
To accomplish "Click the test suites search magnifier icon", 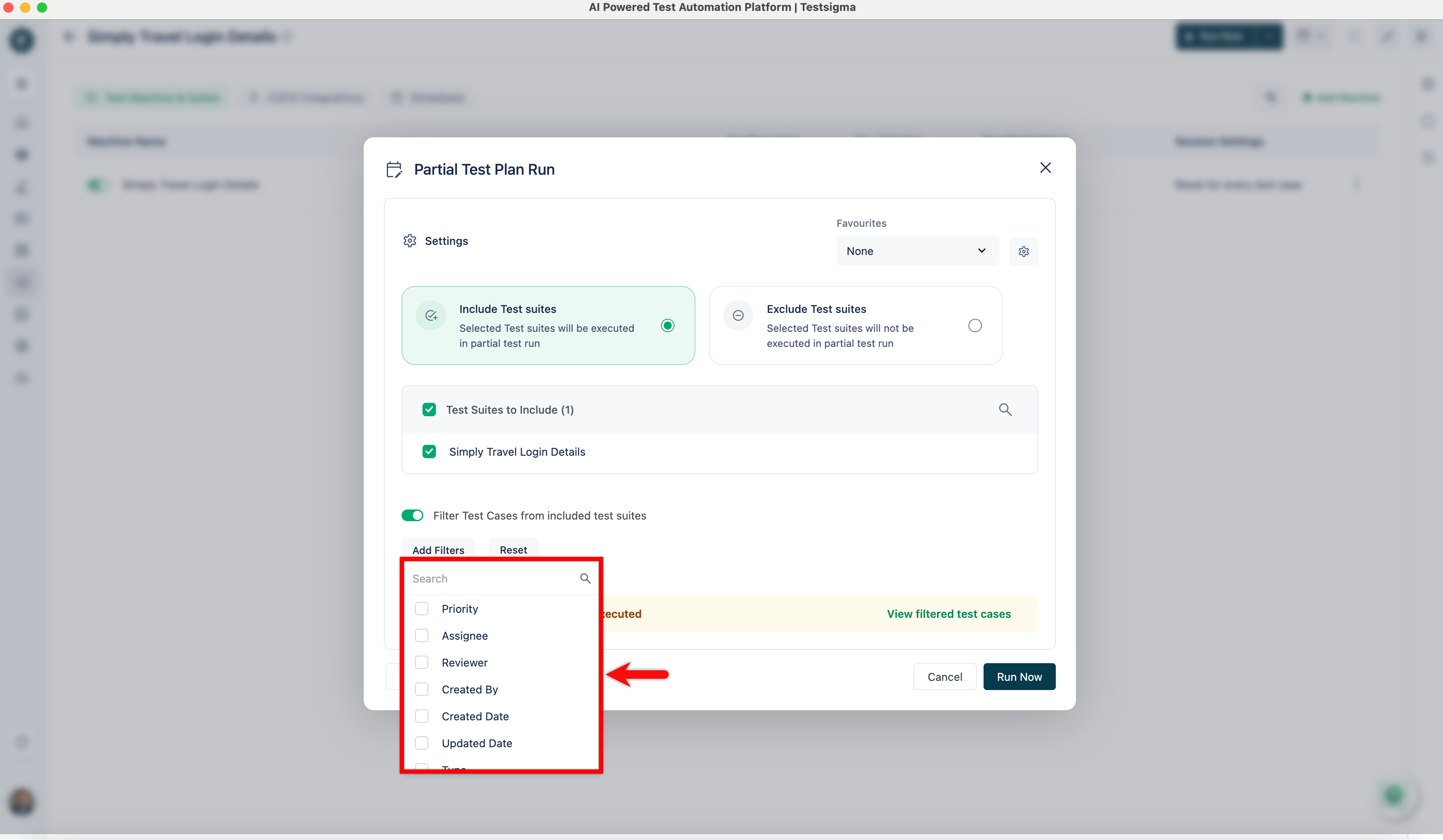I will [x=1005, y=409].
